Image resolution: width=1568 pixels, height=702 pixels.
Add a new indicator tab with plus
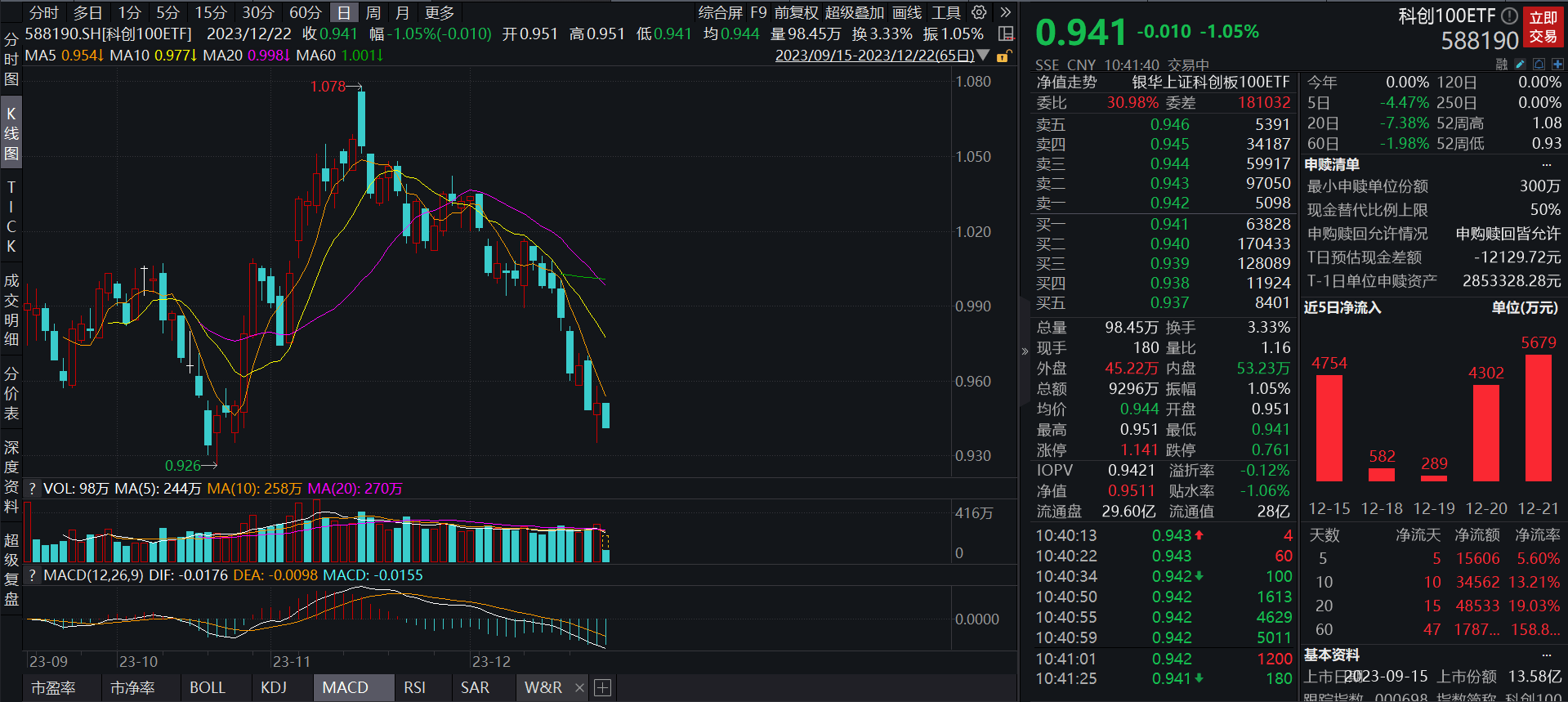602,688
